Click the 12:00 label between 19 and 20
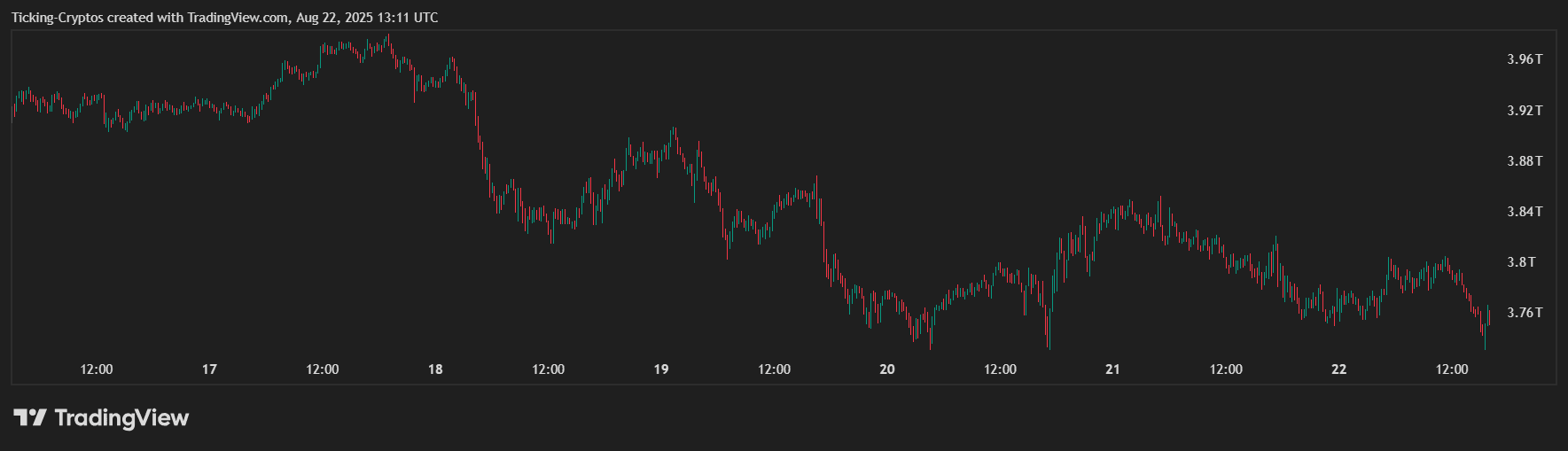 (x=774, y=369)
